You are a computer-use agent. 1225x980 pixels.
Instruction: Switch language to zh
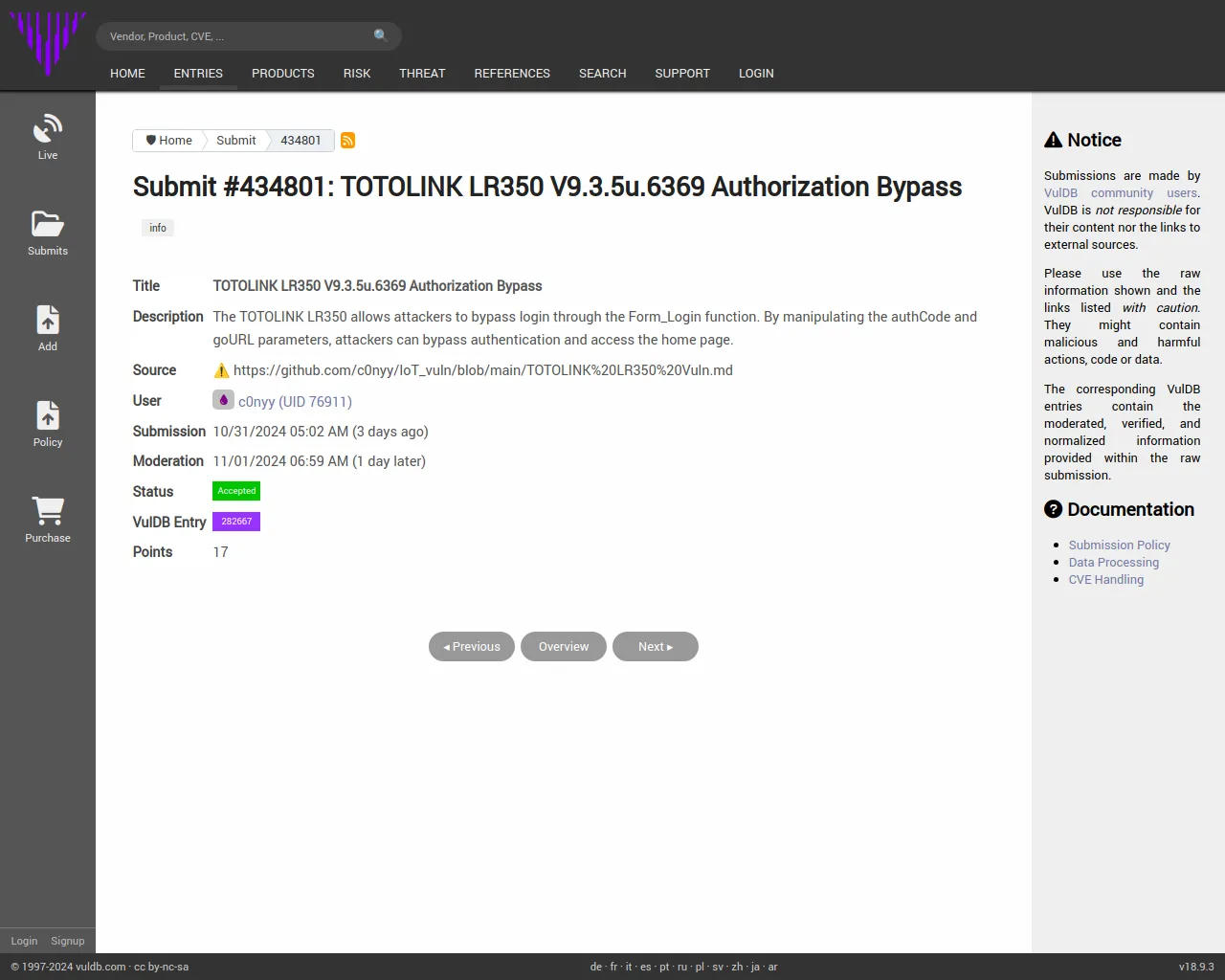click(x=737, y=967)
